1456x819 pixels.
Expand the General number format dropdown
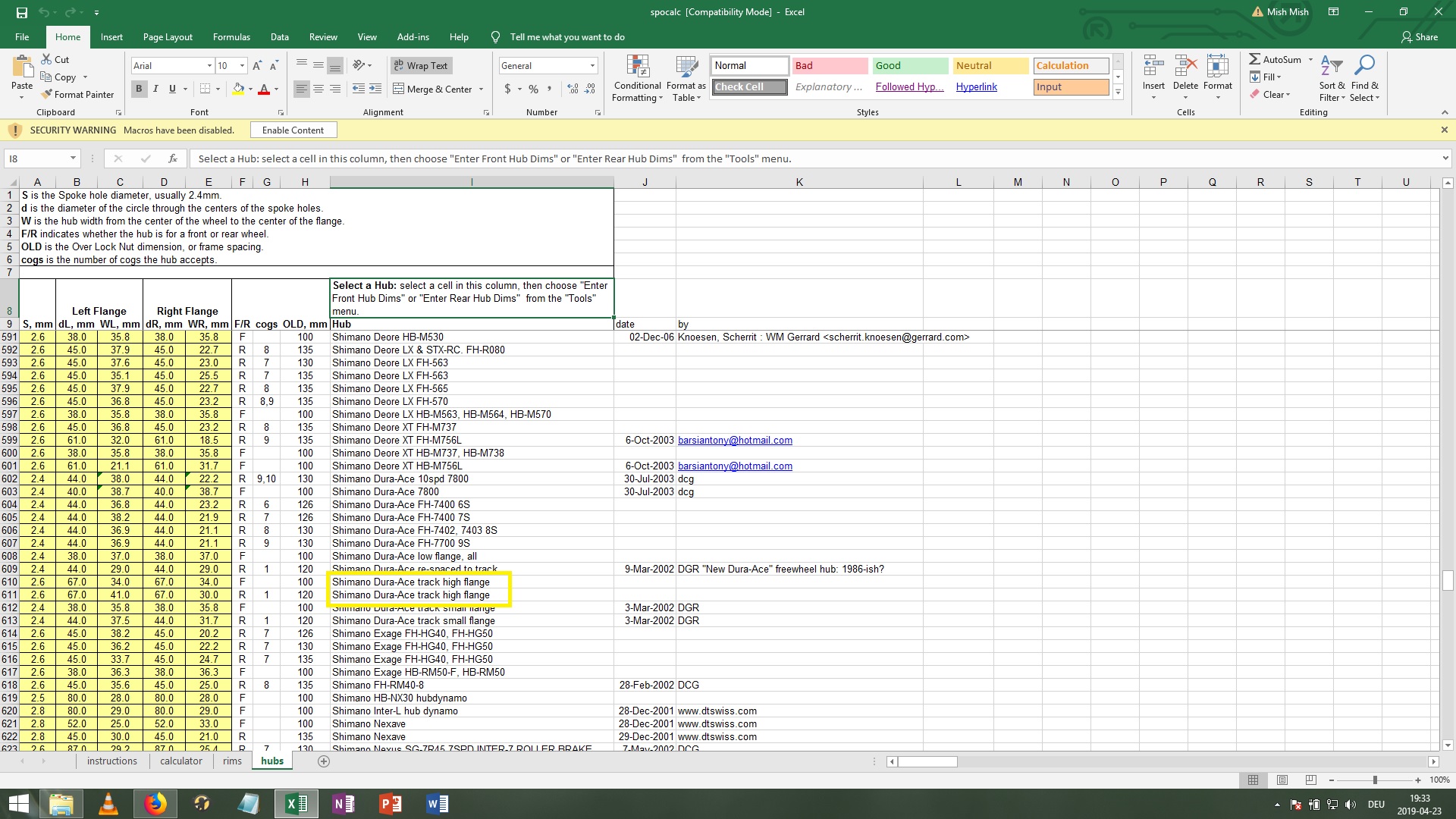[x=592, y=66]
